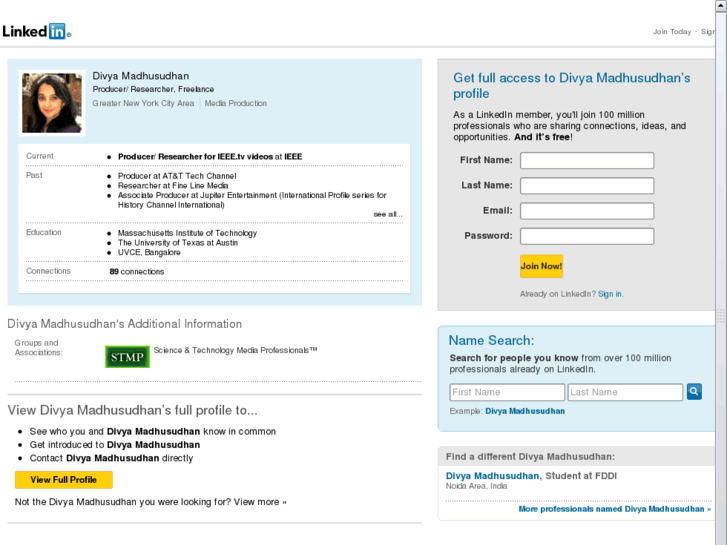727x545 pixels.
Task: Focus the Last Name signup field
Action: [587, 186]
